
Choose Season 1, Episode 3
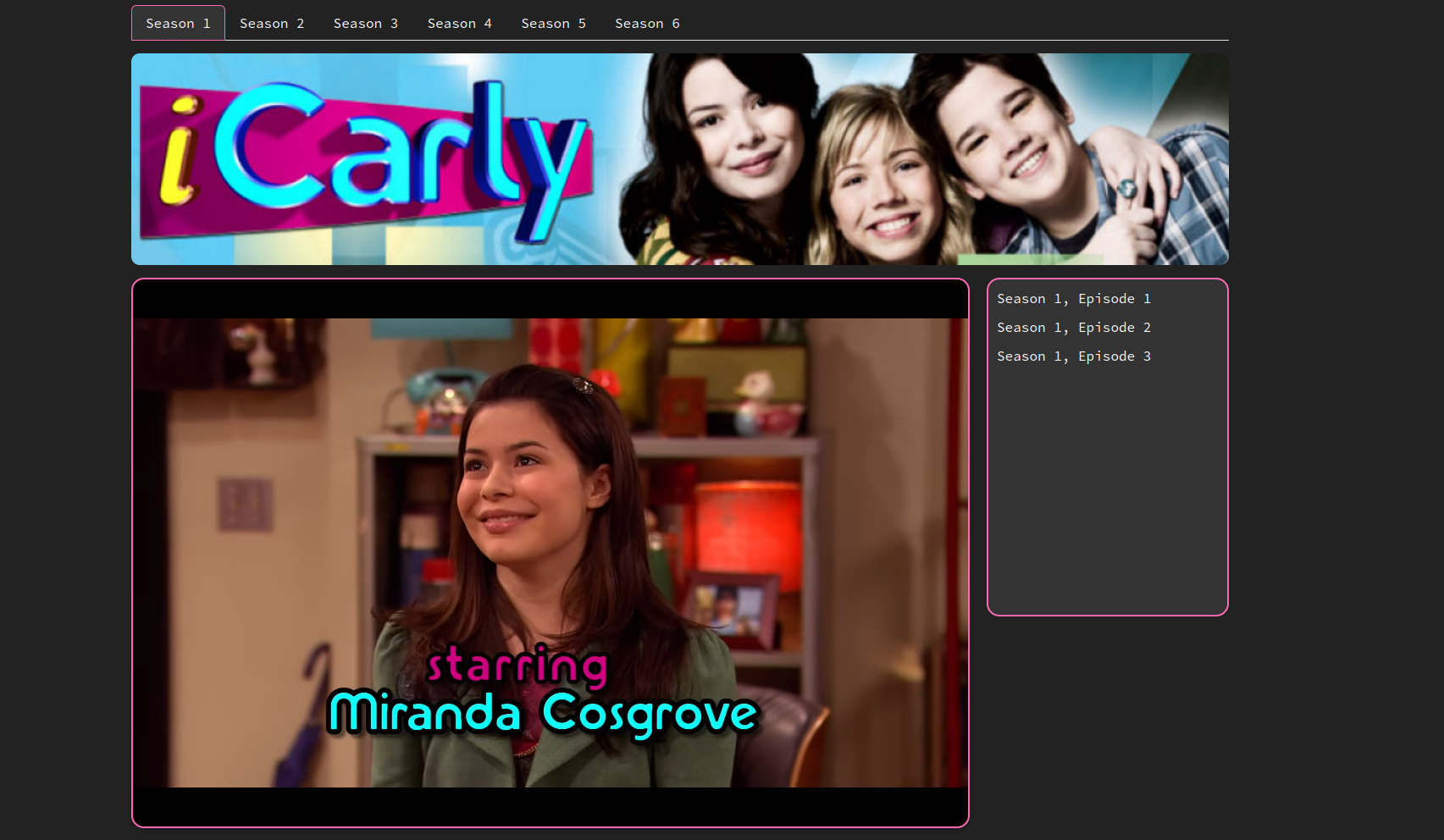tap(1074, 356)
